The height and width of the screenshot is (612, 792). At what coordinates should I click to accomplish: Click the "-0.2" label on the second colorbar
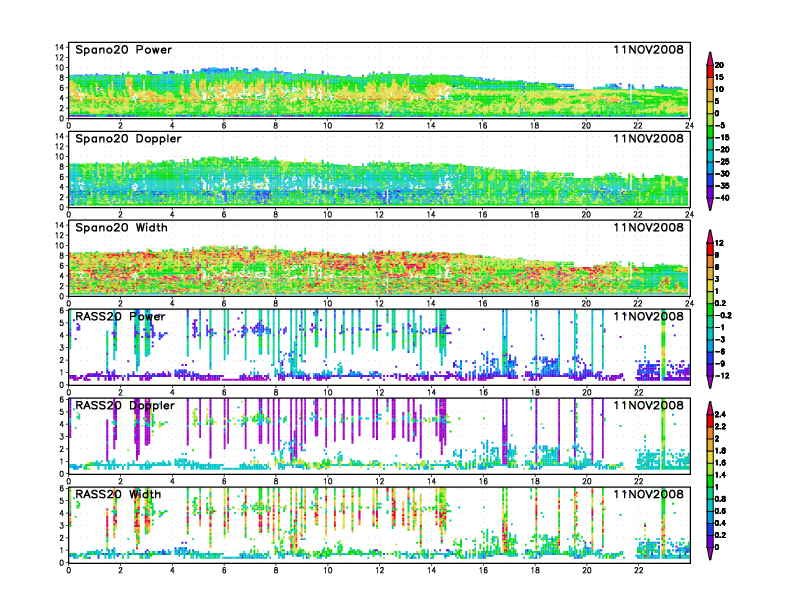coord(723,316)
